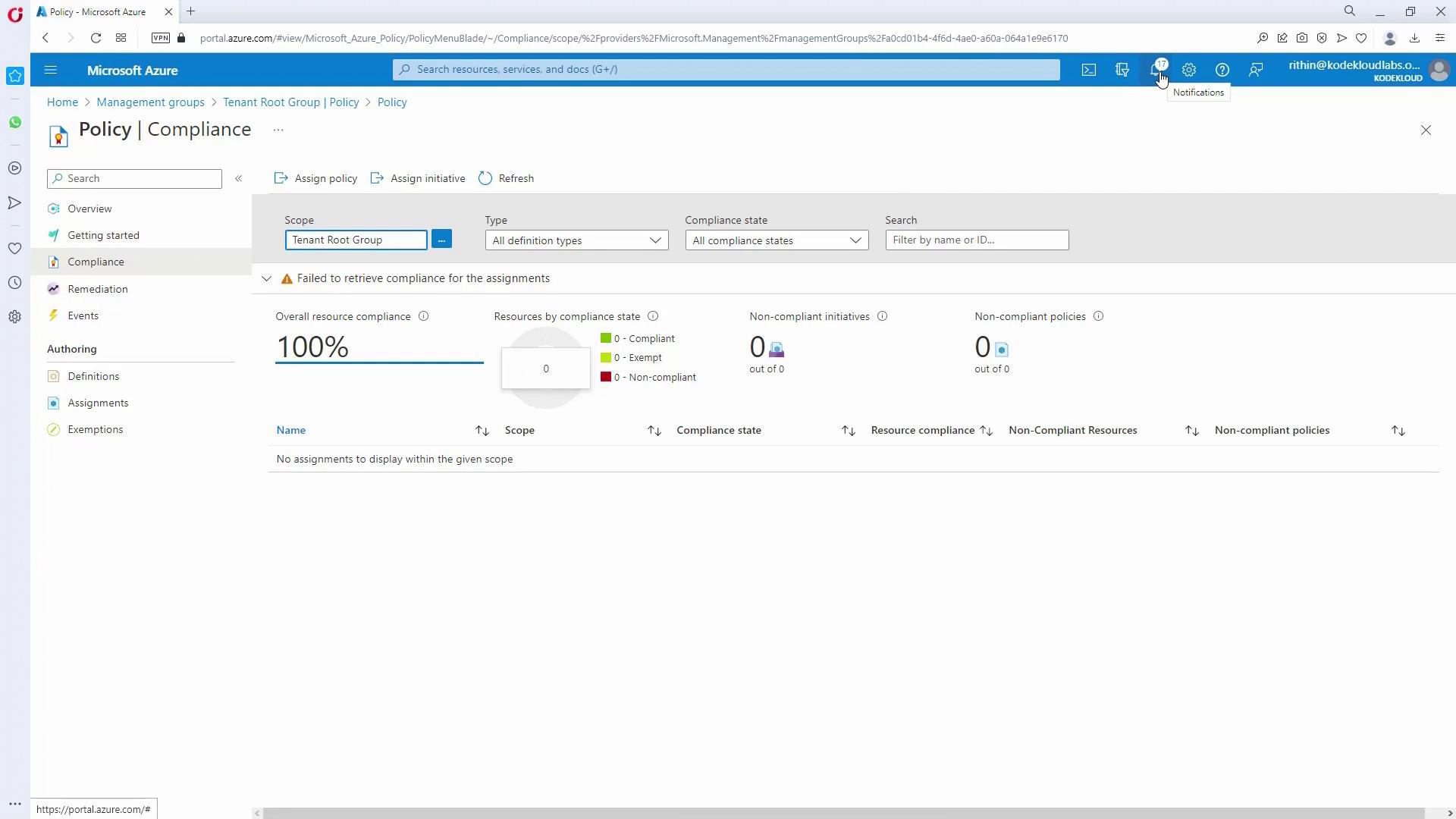This screenshot has height=819, width=1456.
Task: Click the Filter by name or ID field
Action: [x=977, y=240]
